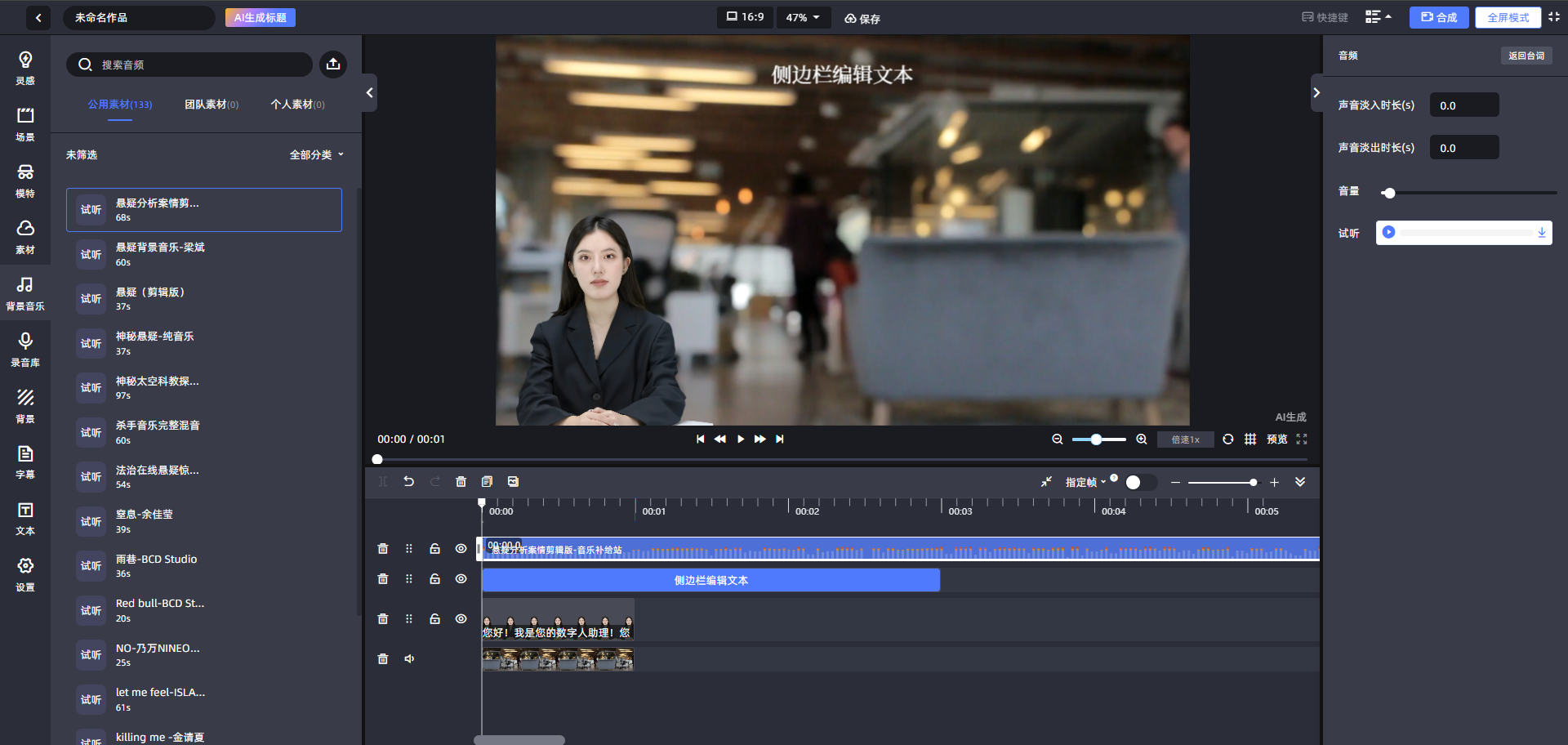Open the 47% zoom dropdown
The width and height of the screenshot is (1568, 745).
803,17
